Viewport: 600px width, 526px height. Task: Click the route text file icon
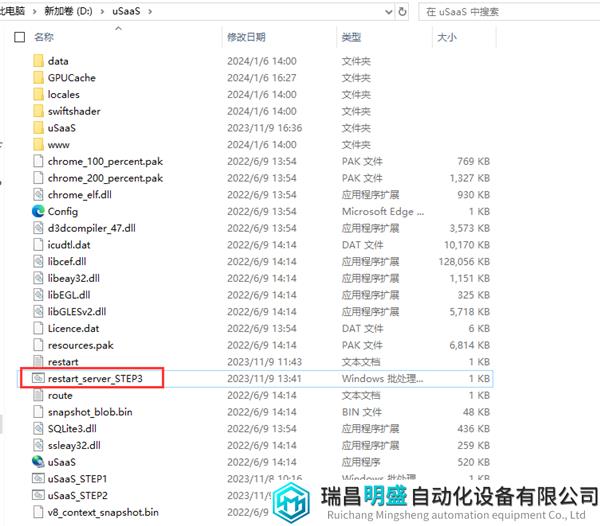pyautogui.click(x=38, y=396)
